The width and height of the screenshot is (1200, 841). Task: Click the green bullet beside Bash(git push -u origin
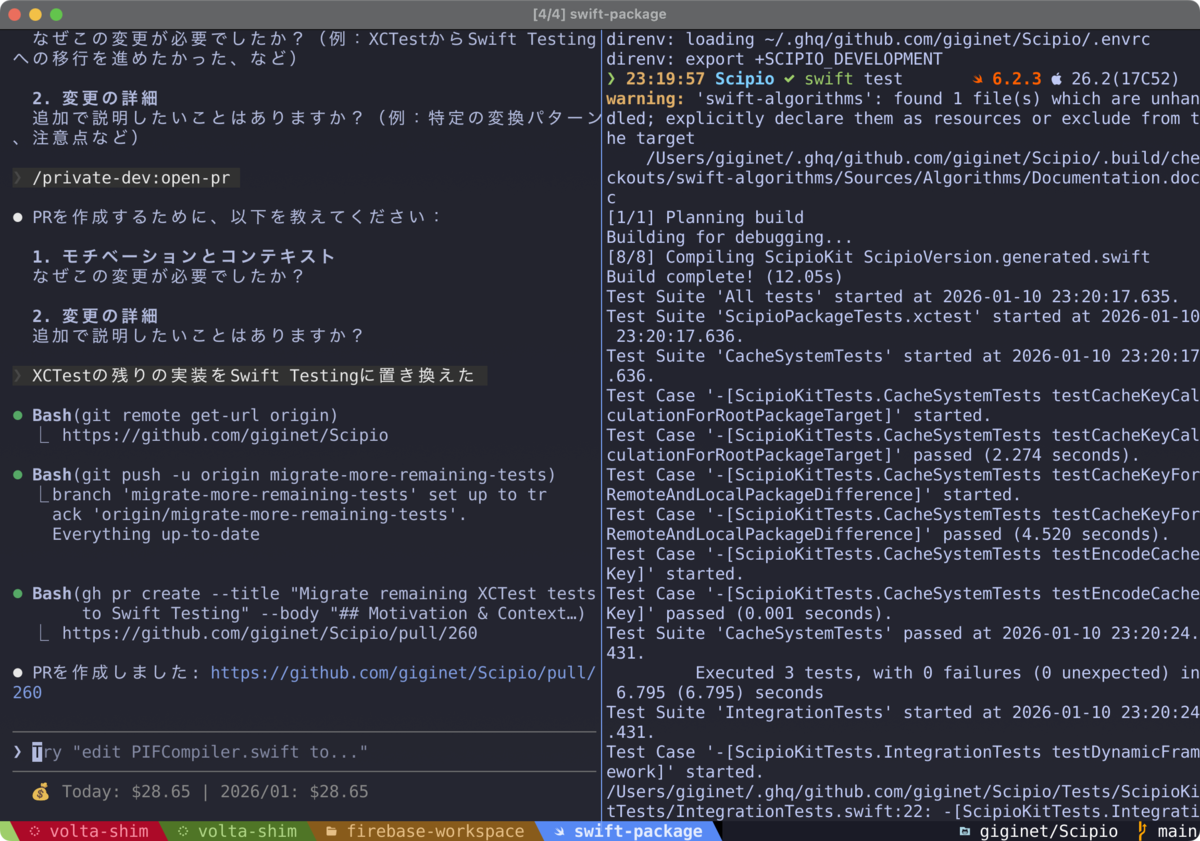click(18, 475)
